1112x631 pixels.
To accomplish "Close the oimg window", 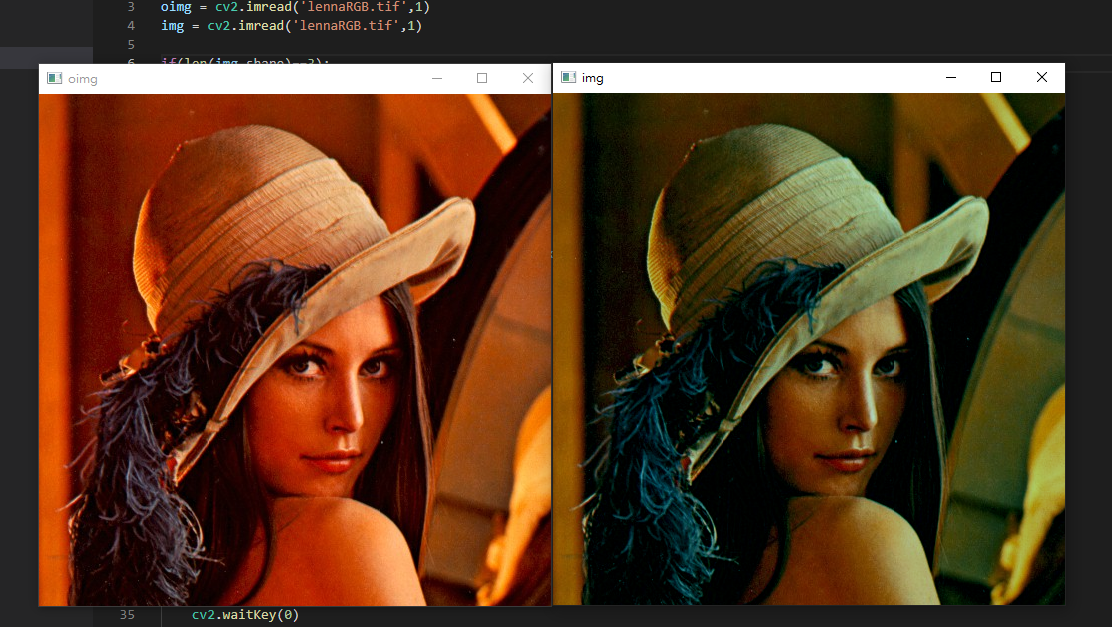I will pos(528,78).
